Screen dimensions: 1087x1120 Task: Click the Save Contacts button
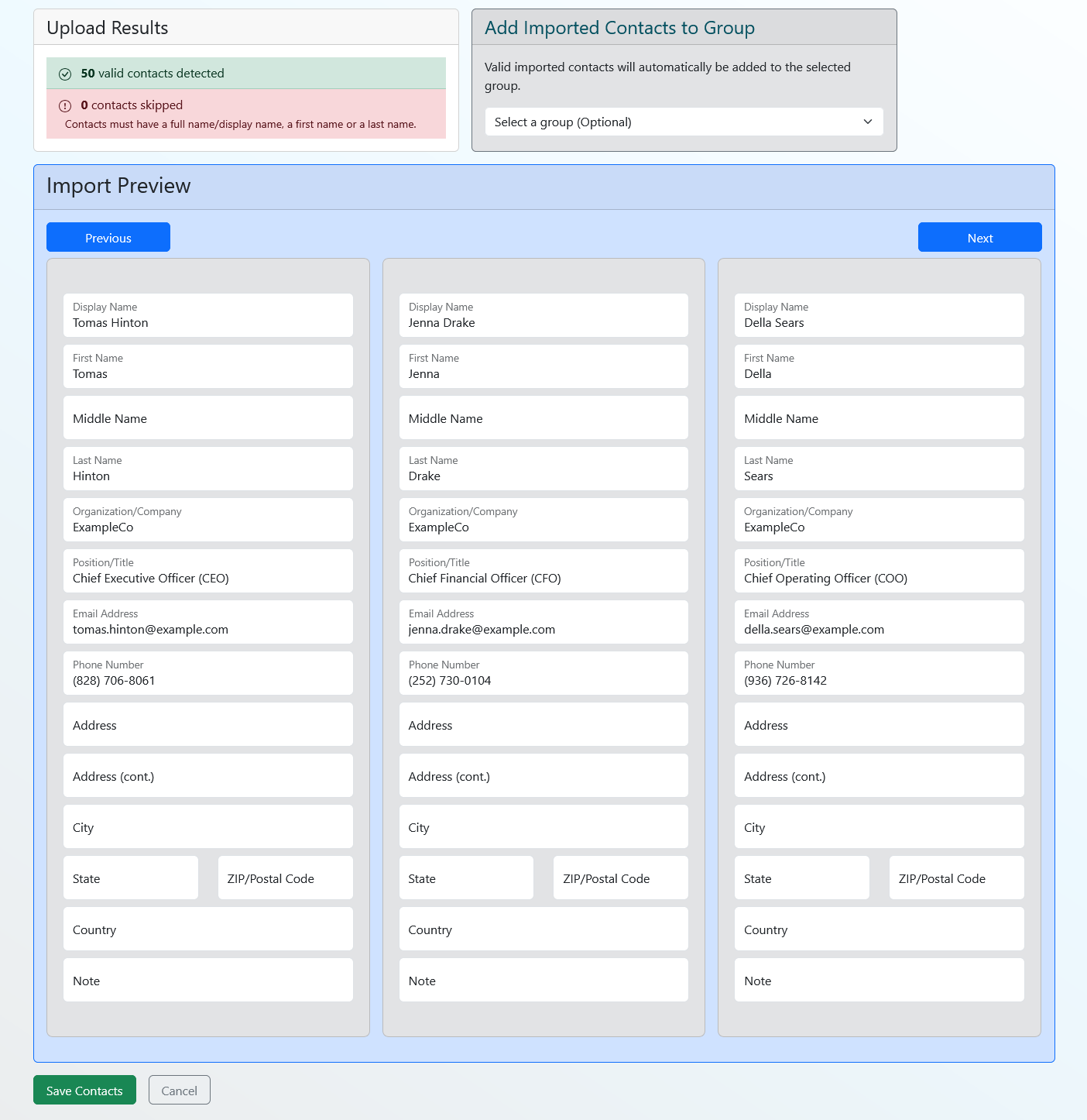tap(84, 1090)
